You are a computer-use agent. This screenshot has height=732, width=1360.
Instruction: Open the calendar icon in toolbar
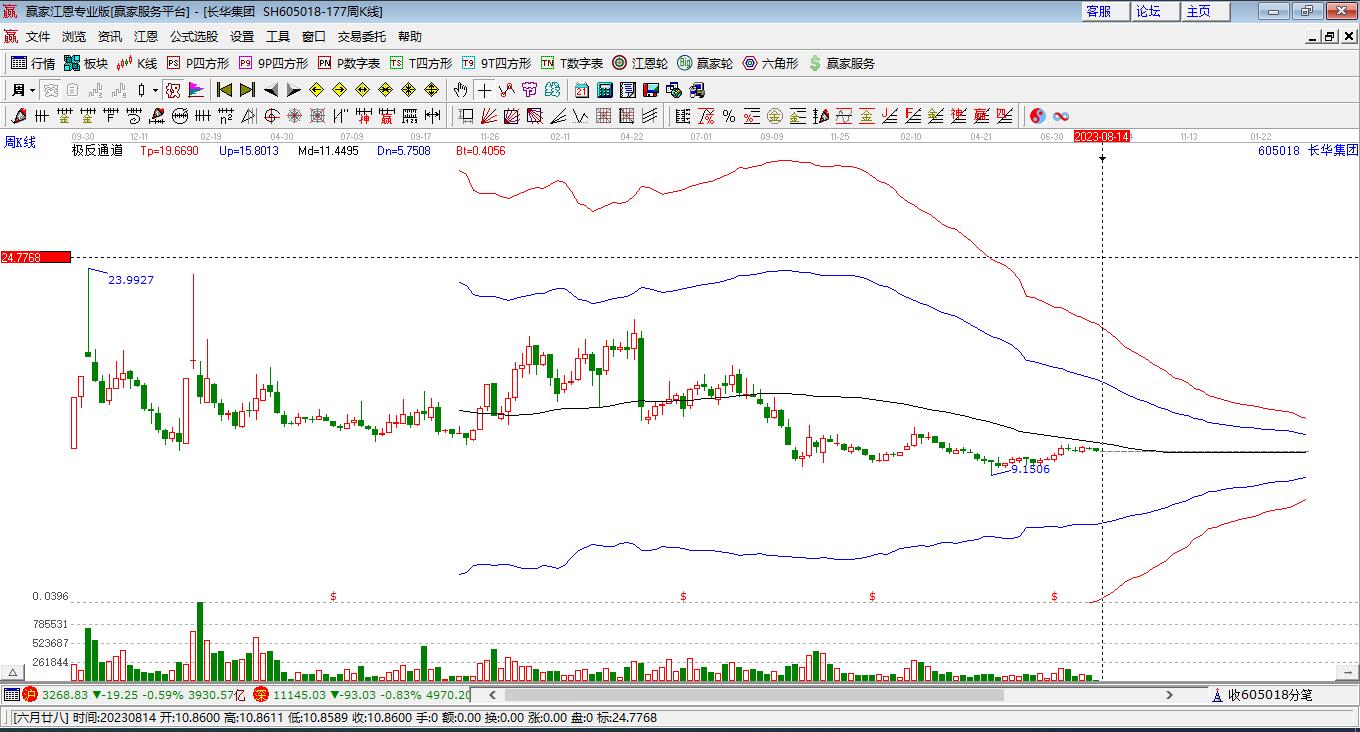point(581,90)
